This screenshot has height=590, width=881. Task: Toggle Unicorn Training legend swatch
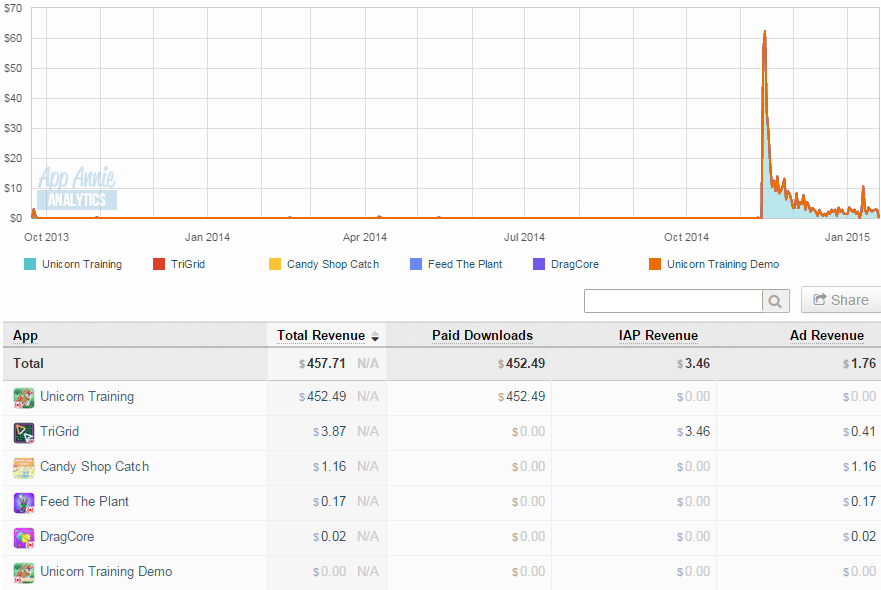pyautogui.click(x=30, y=264)
